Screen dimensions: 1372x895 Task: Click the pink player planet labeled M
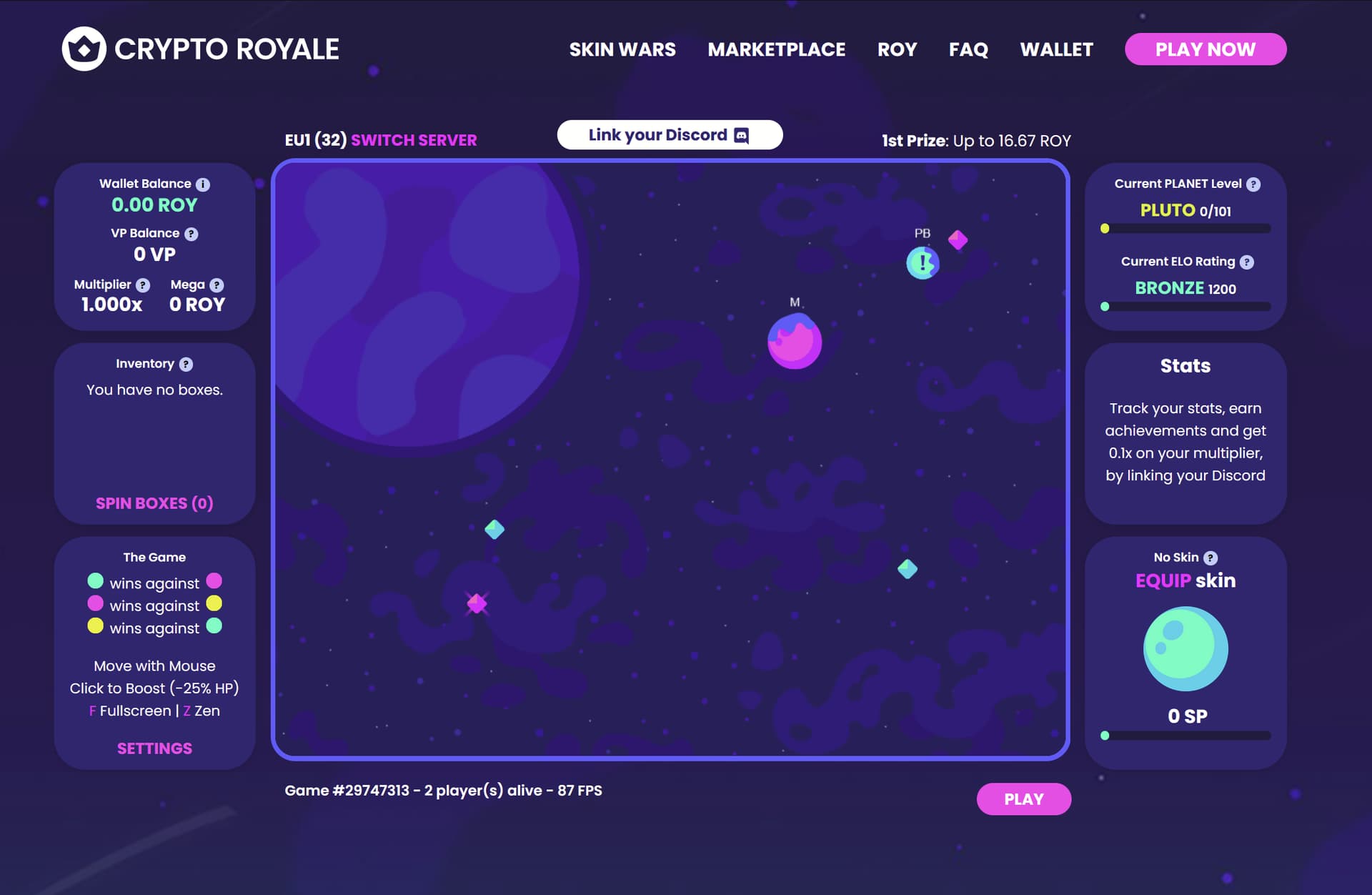point(795,342)
